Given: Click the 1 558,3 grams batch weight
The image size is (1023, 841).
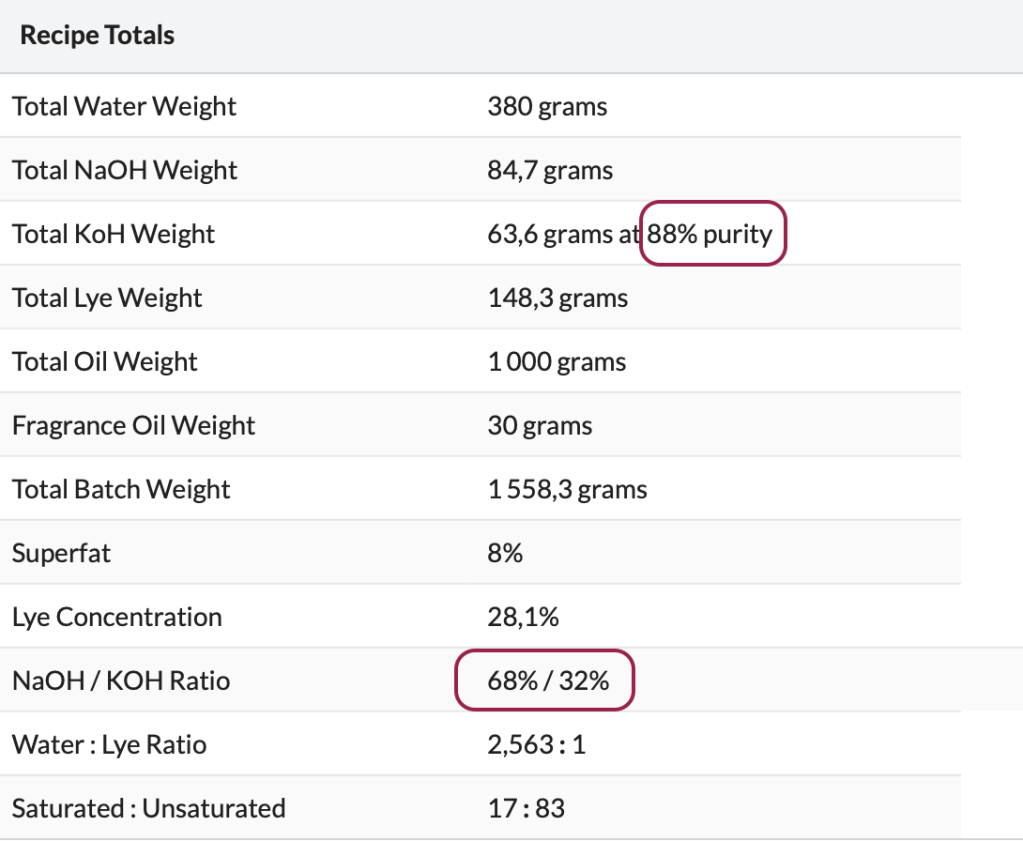Looking at the screenshot, I should coord(567,490).
